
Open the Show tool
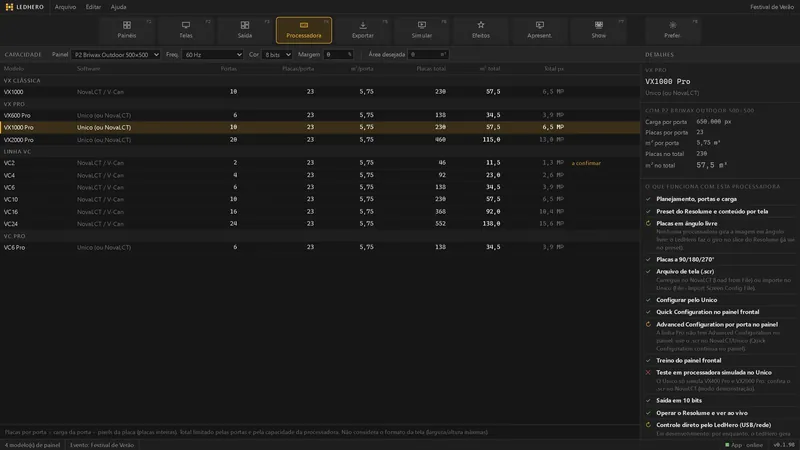click(x=598, y=30)
